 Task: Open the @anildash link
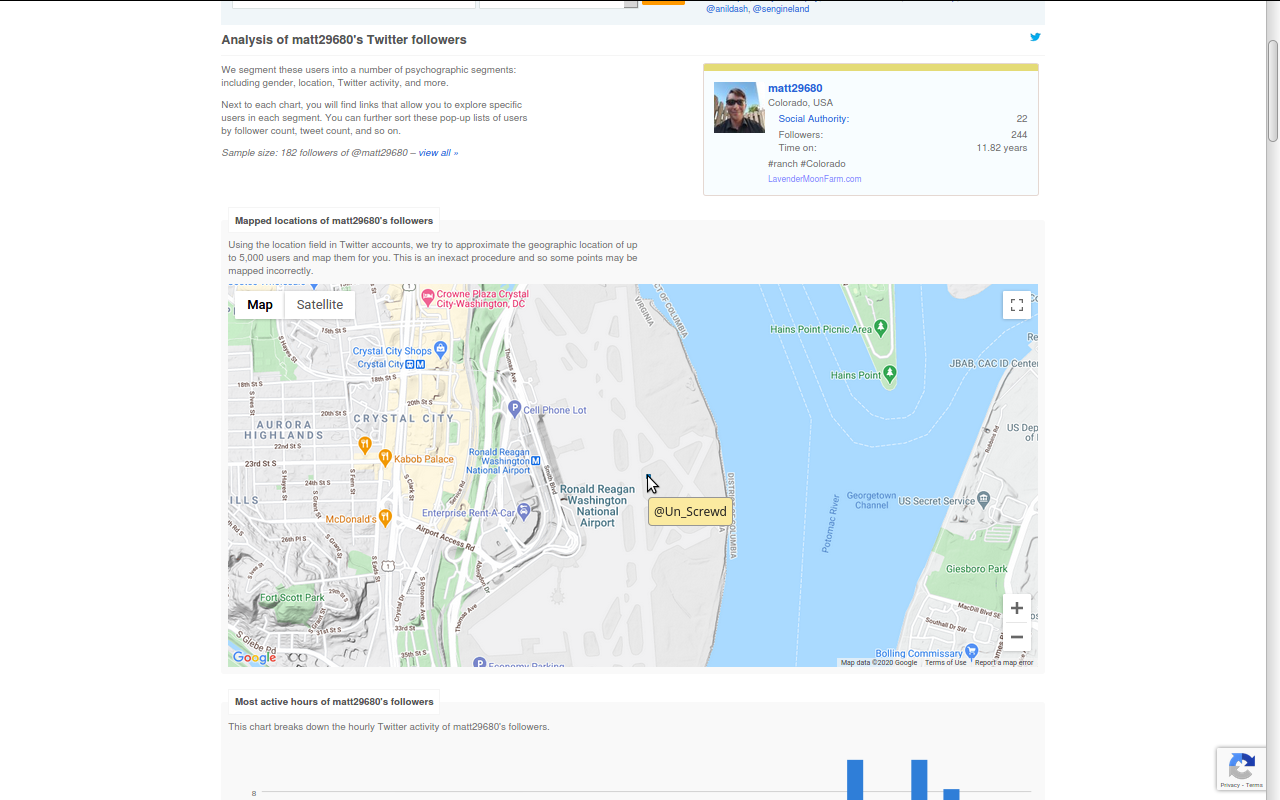pos(727,9)
